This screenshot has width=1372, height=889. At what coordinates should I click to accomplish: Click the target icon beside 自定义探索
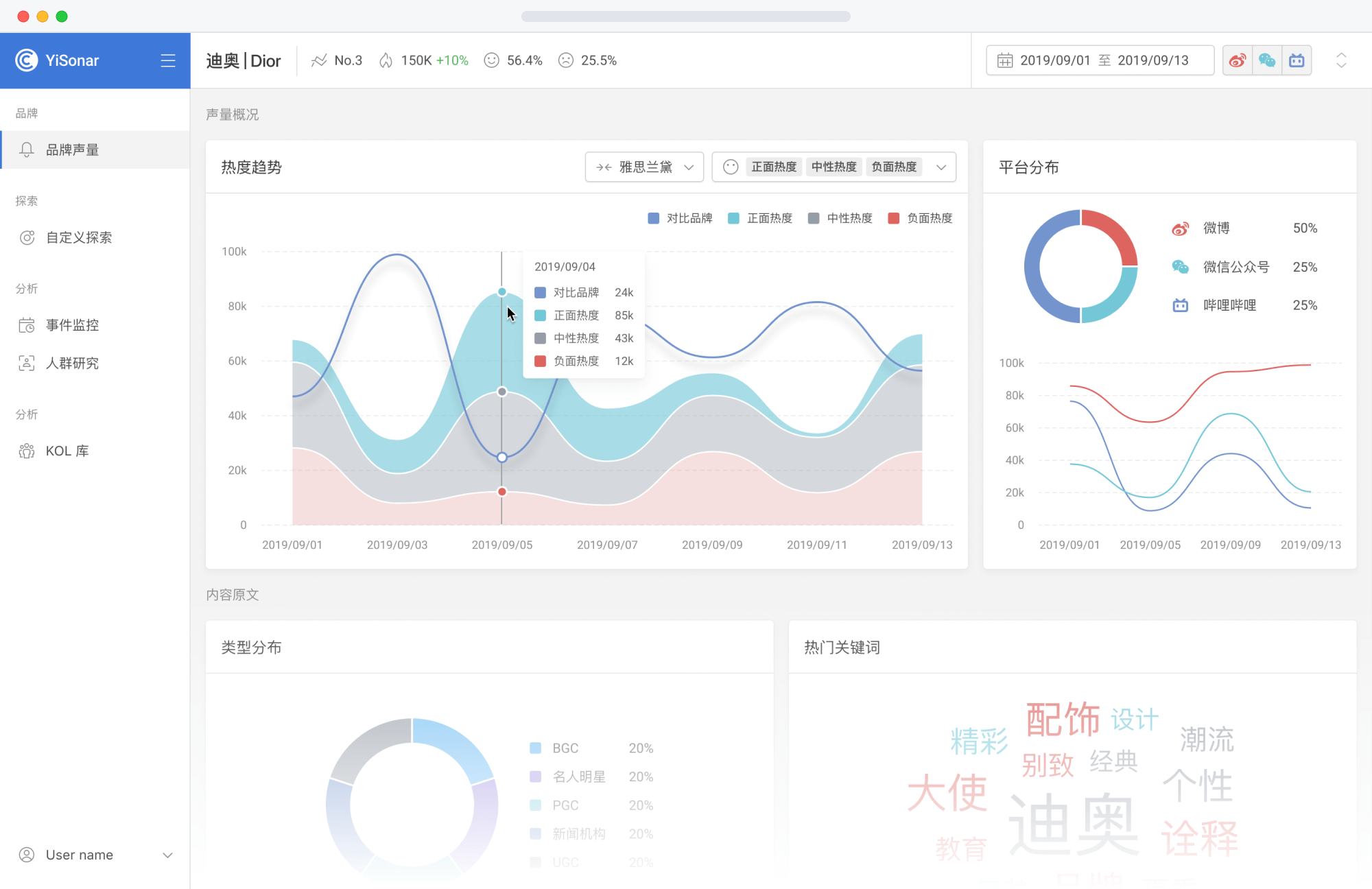click(27, 237)
